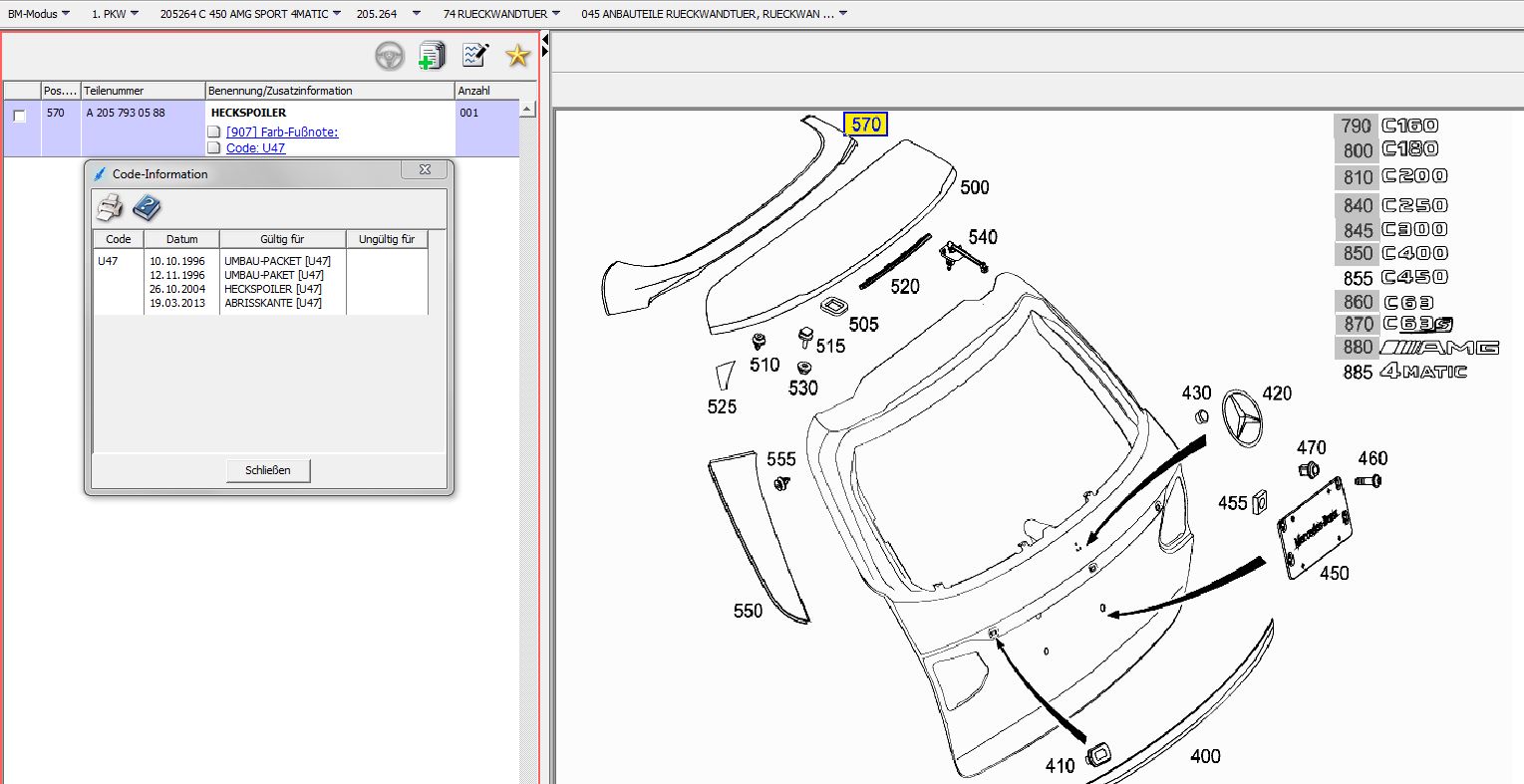
Task: Select part number A 205 793 05 88
Action: click(x=126, y=113)
